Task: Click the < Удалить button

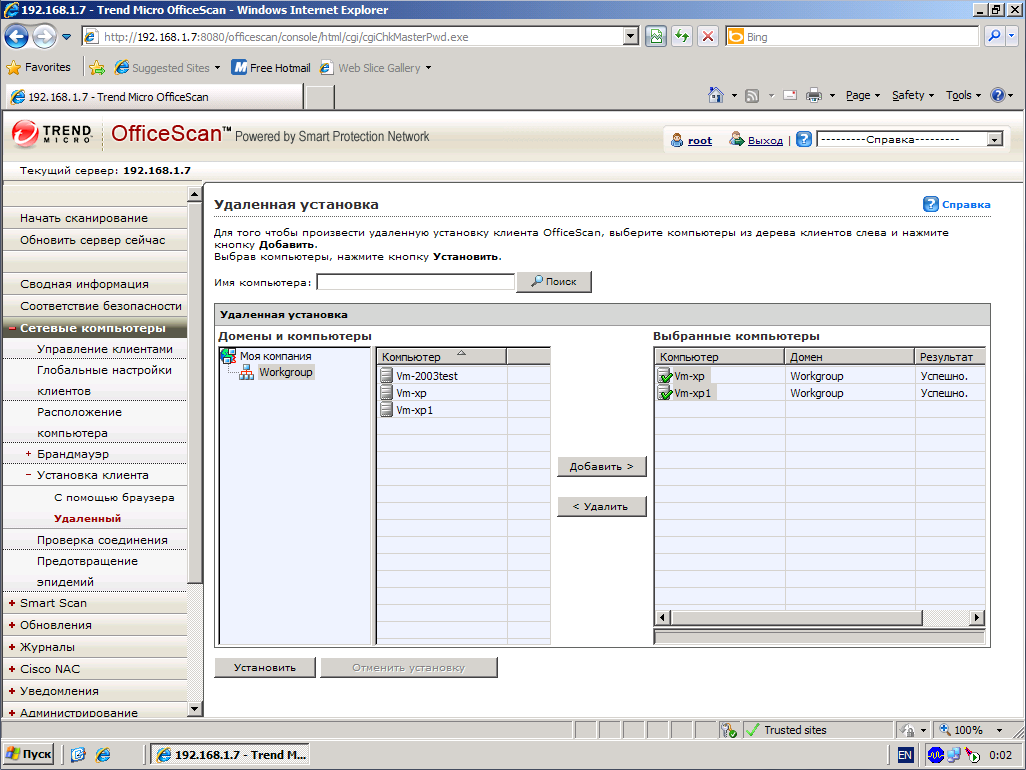Action: coord(601,506)
